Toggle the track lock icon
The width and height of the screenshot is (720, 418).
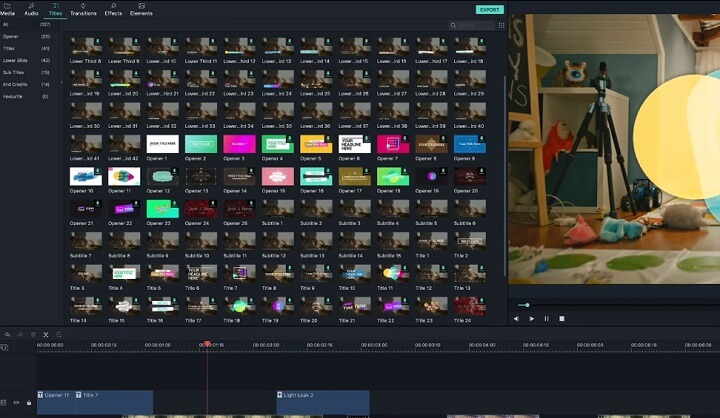pyautogui.click(x=29, y=403)
